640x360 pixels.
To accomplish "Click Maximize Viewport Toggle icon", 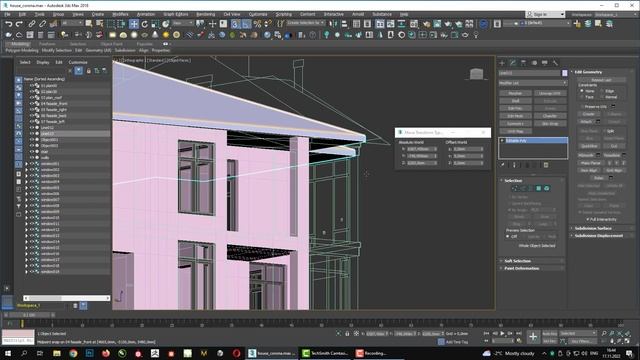I will 628,341.
